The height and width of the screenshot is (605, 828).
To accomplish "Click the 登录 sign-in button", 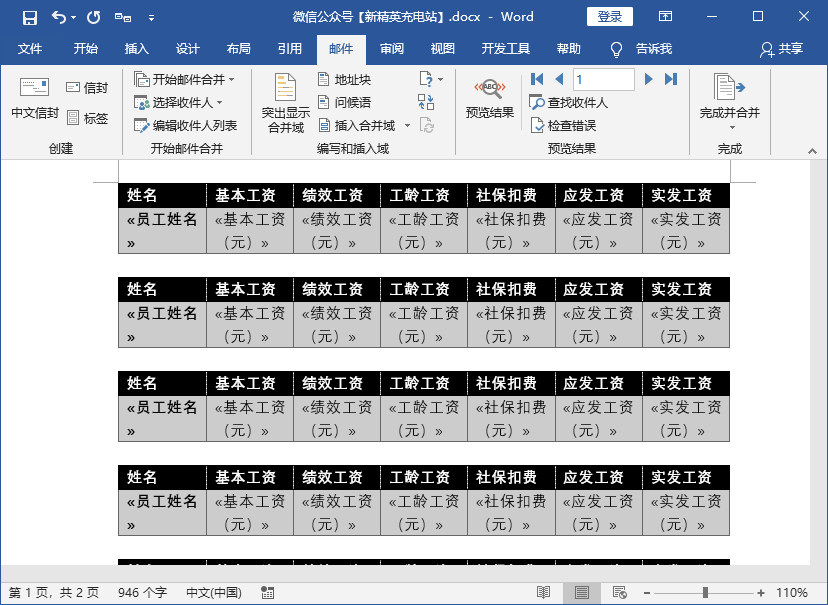I will pos(612,16).
